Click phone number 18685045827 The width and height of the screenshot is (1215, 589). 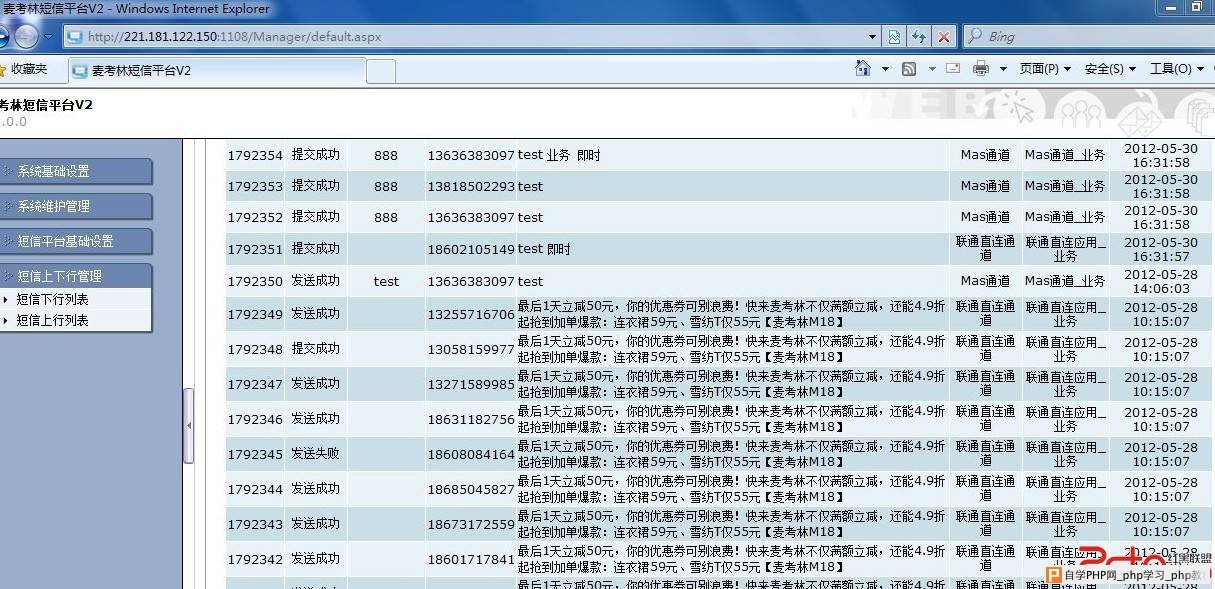[471, 489]
